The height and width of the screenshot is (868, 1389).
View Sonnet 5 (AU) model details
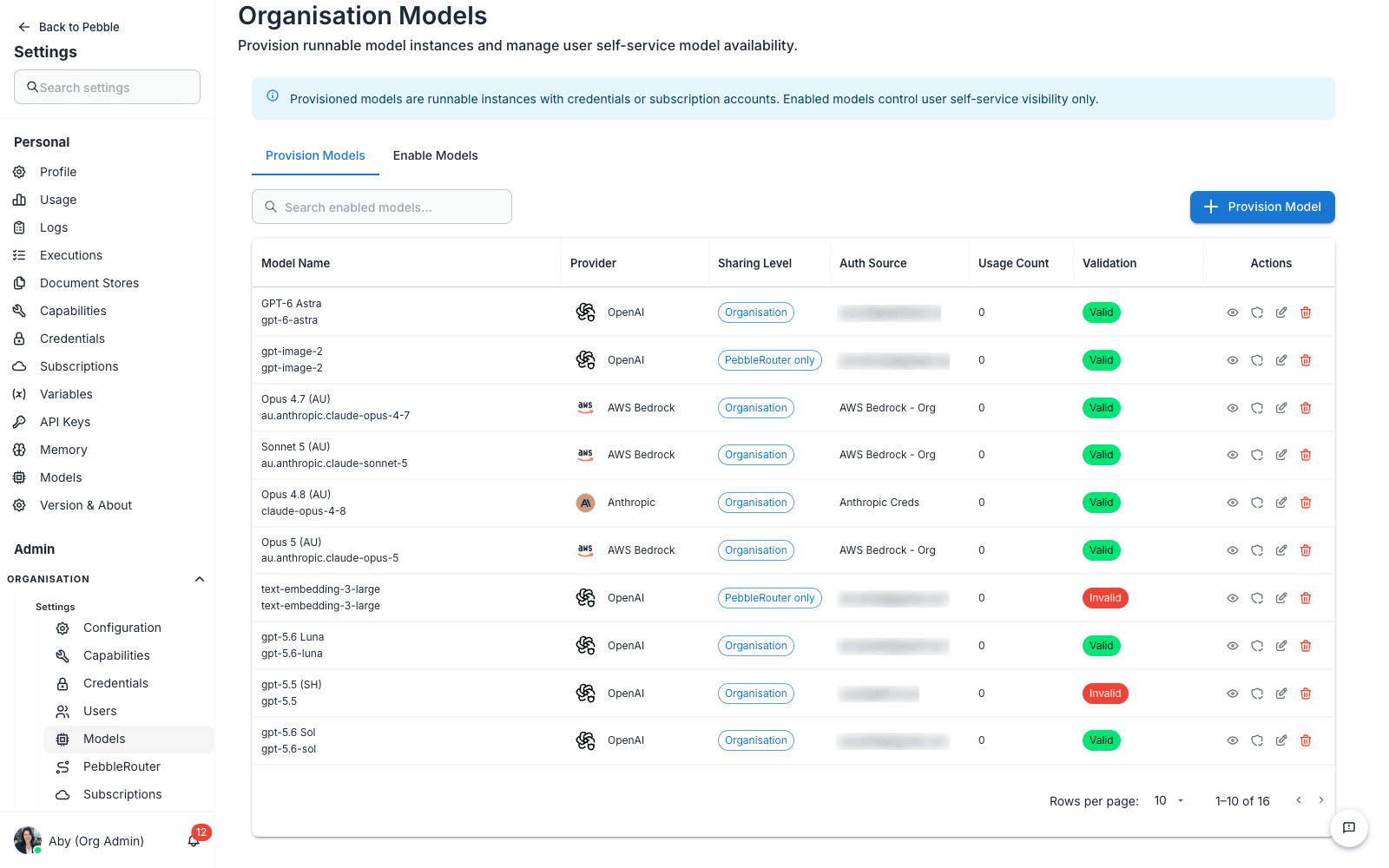point(1232,455)
